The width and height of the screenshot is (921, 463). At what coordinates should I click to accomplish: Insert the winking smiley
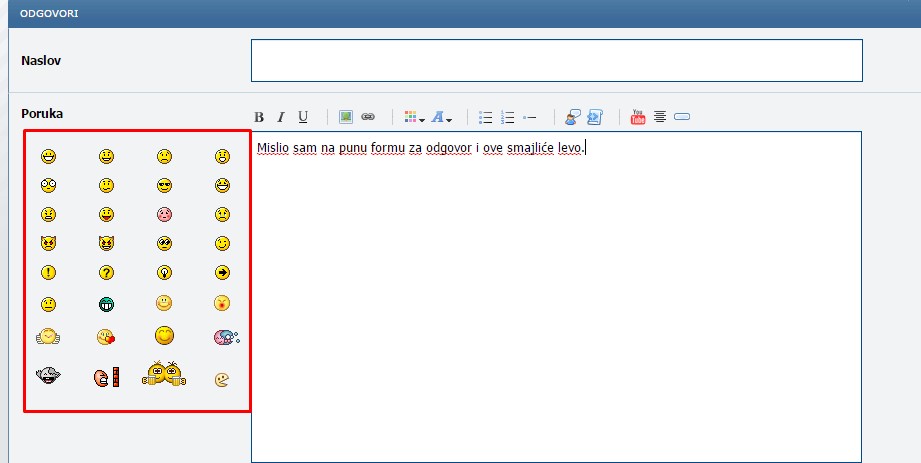[222, 243]
